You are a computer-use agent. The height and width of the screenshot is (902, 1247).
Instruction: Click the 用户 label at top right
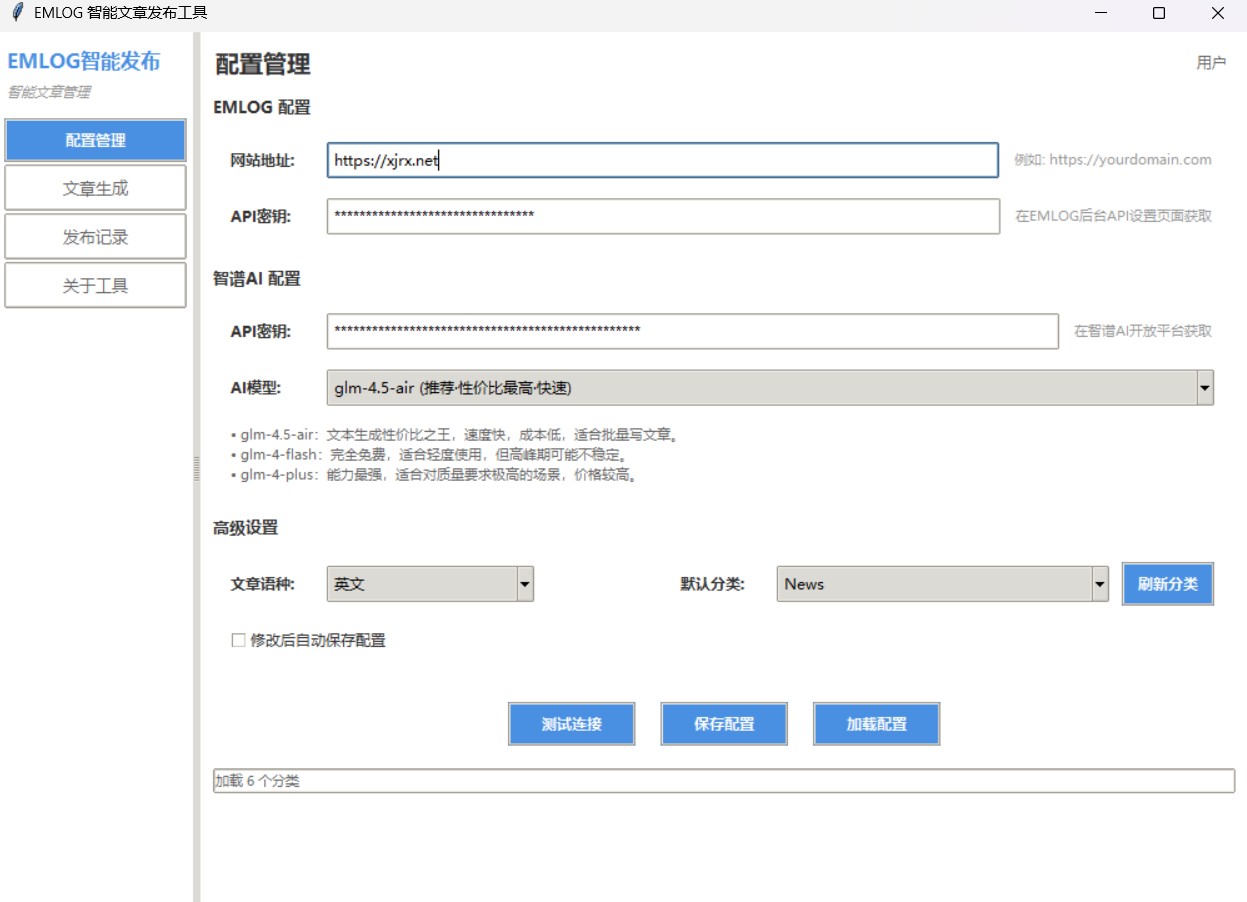click(1210, 63)
